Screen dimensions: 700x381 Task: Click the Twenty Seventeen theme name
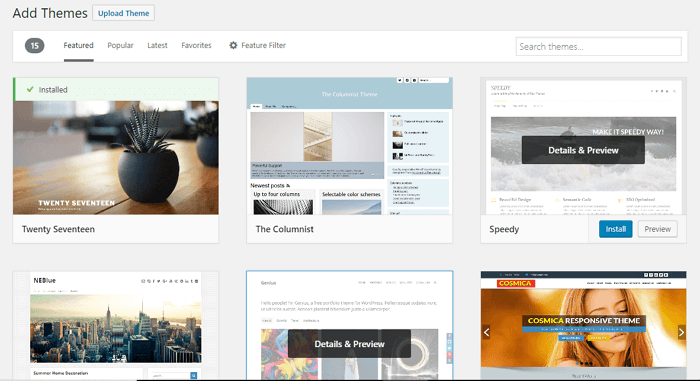[58, 229]
